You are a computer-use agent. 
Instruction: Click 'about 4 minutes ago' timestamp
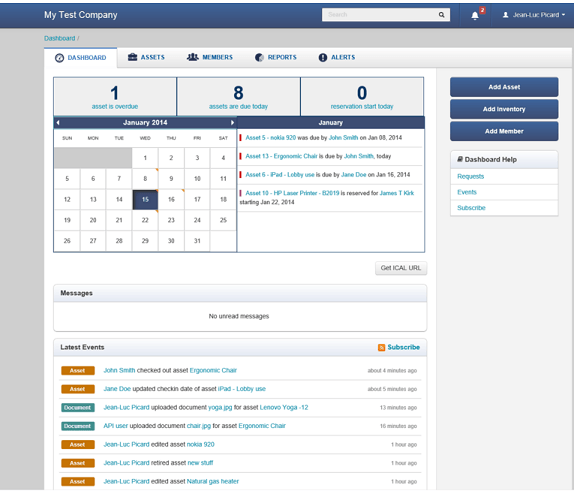(x=392, y=371)
